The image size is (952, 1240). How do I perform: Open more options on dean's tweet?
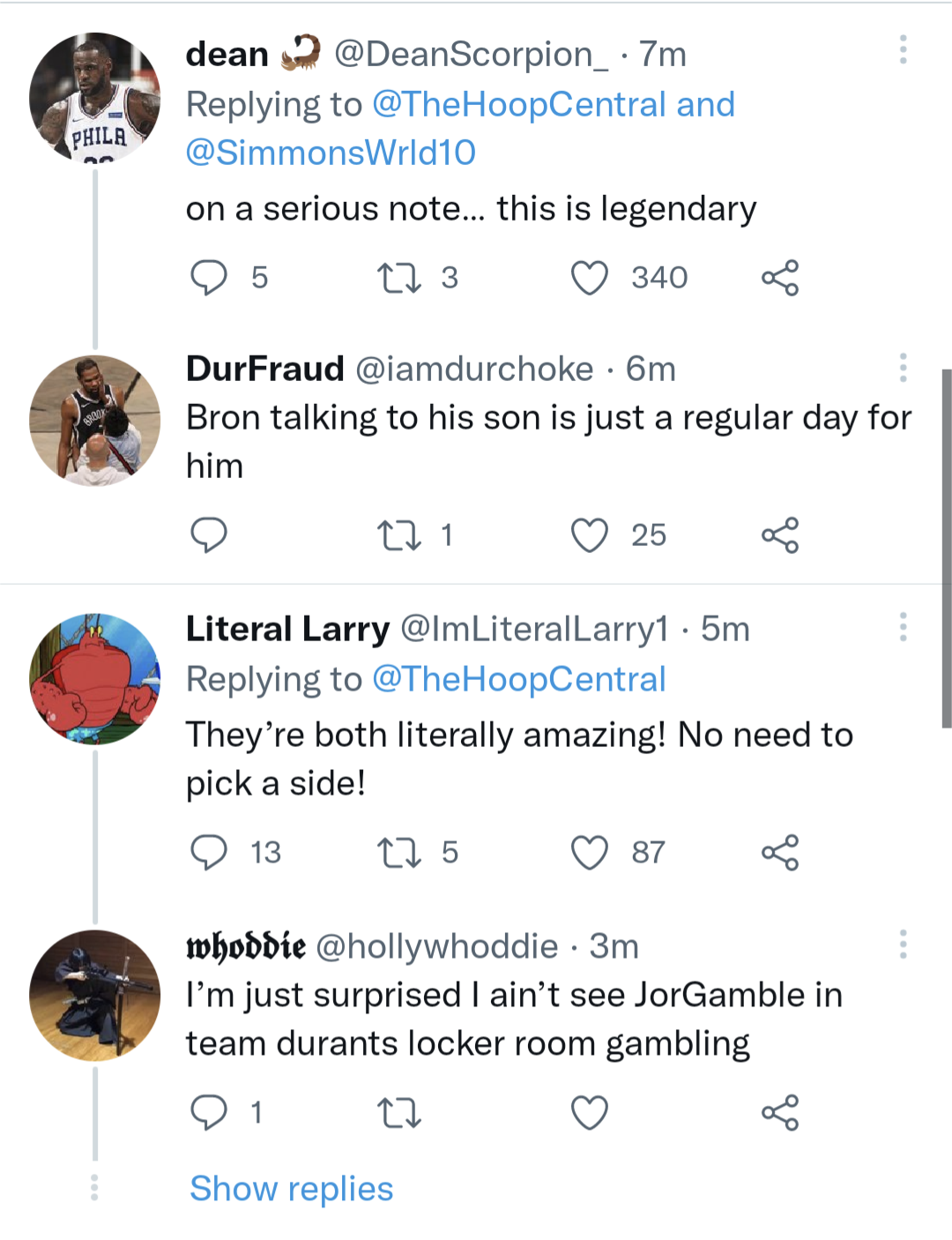pos(903,50)
